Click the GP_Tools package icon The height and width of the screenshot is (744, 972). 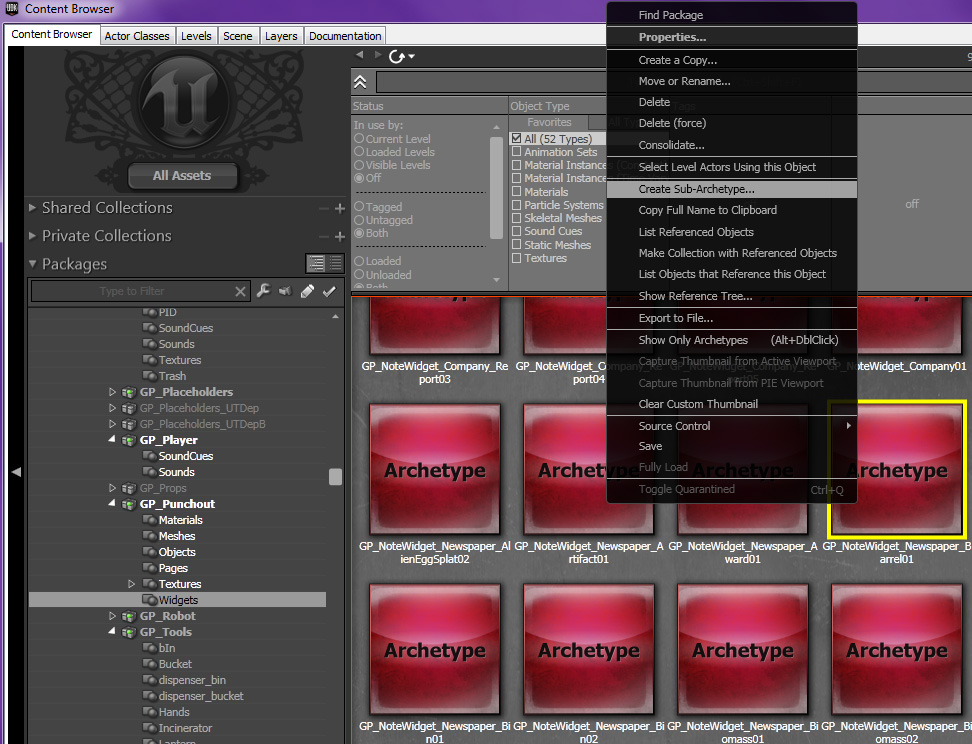128,632
